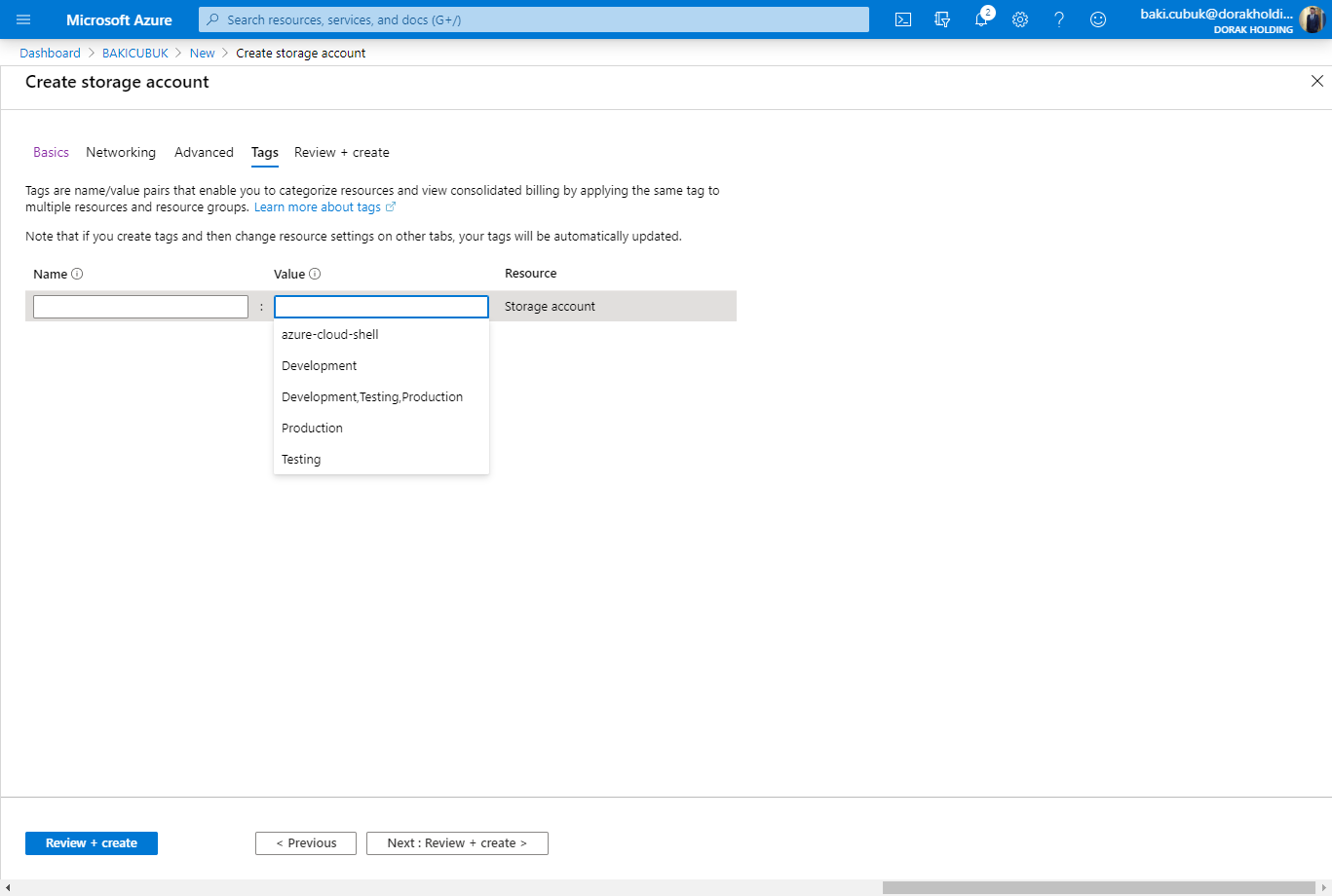Screen dimensions: 1332x896
Task: Open the Directory + subscription filter icon
Action: (x=942, y=19)
